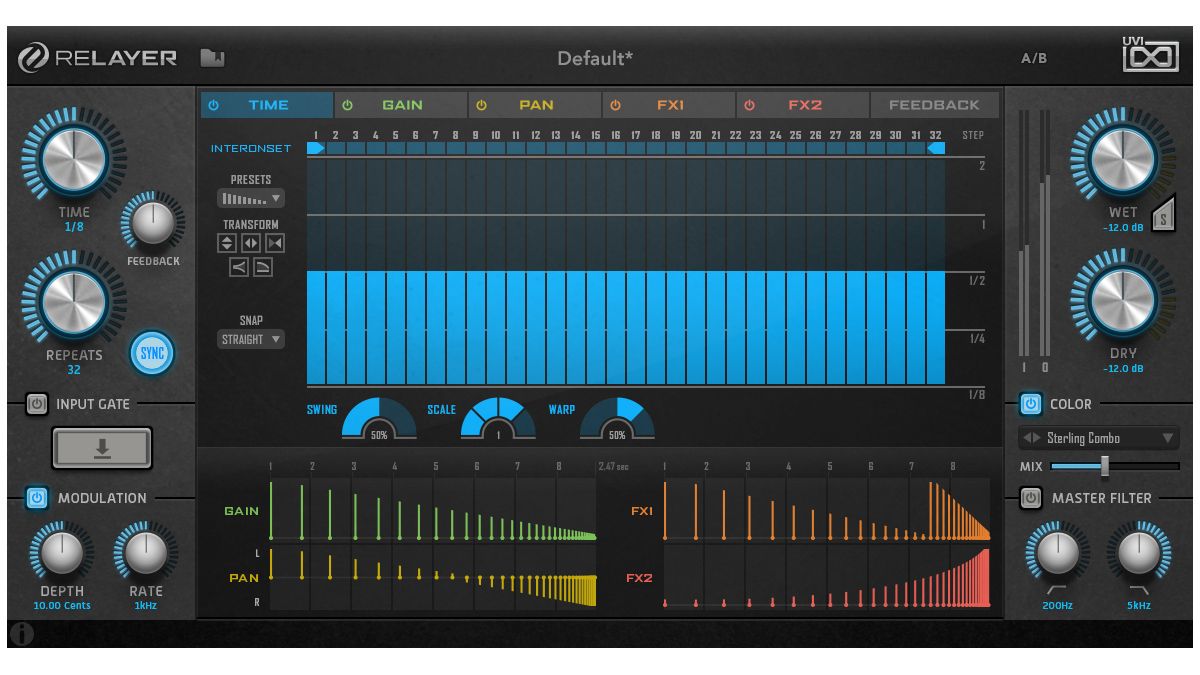Toggle the MODULATION power button

[36, 498]
